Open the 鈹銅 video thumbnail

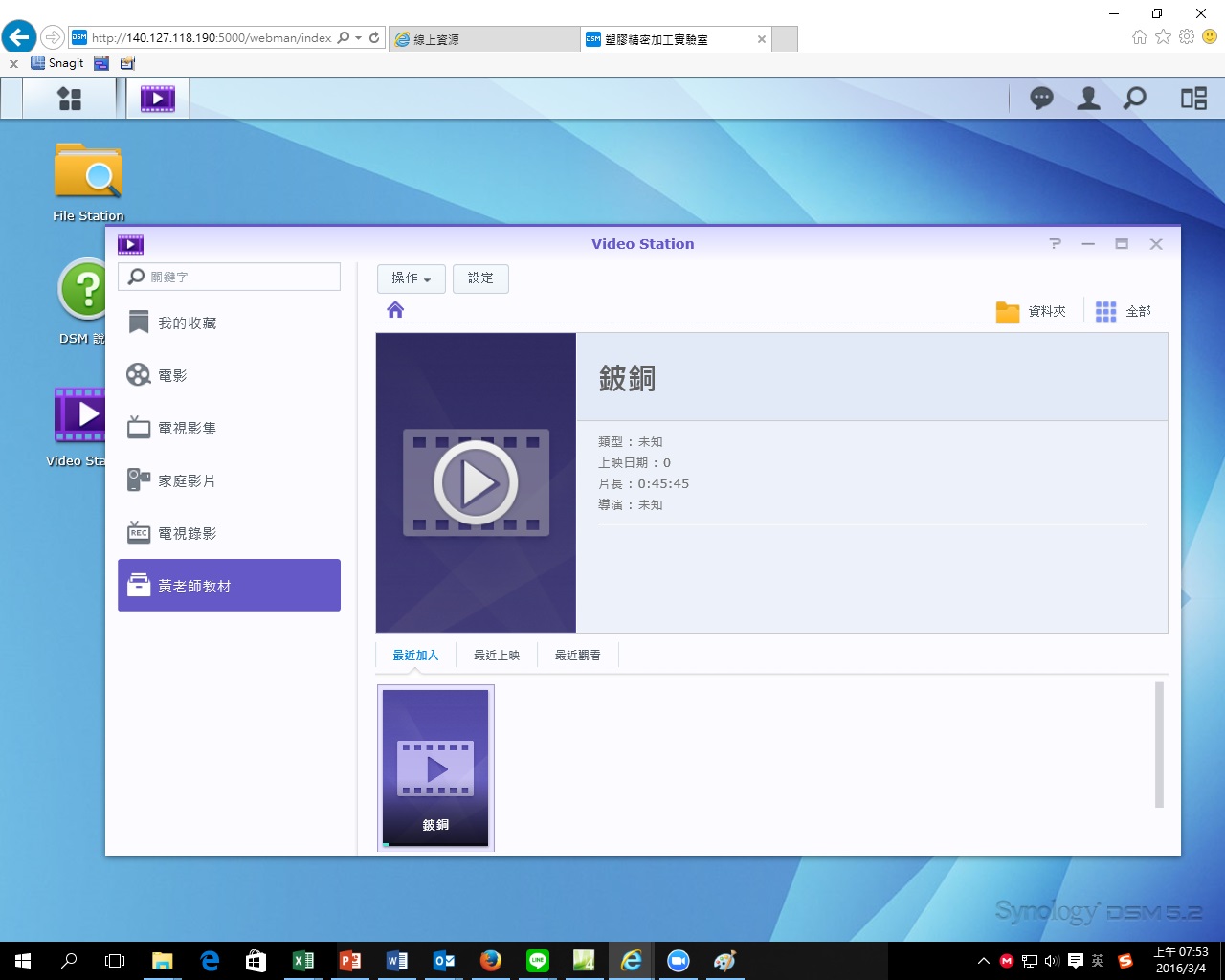click(x=435, y=768)
